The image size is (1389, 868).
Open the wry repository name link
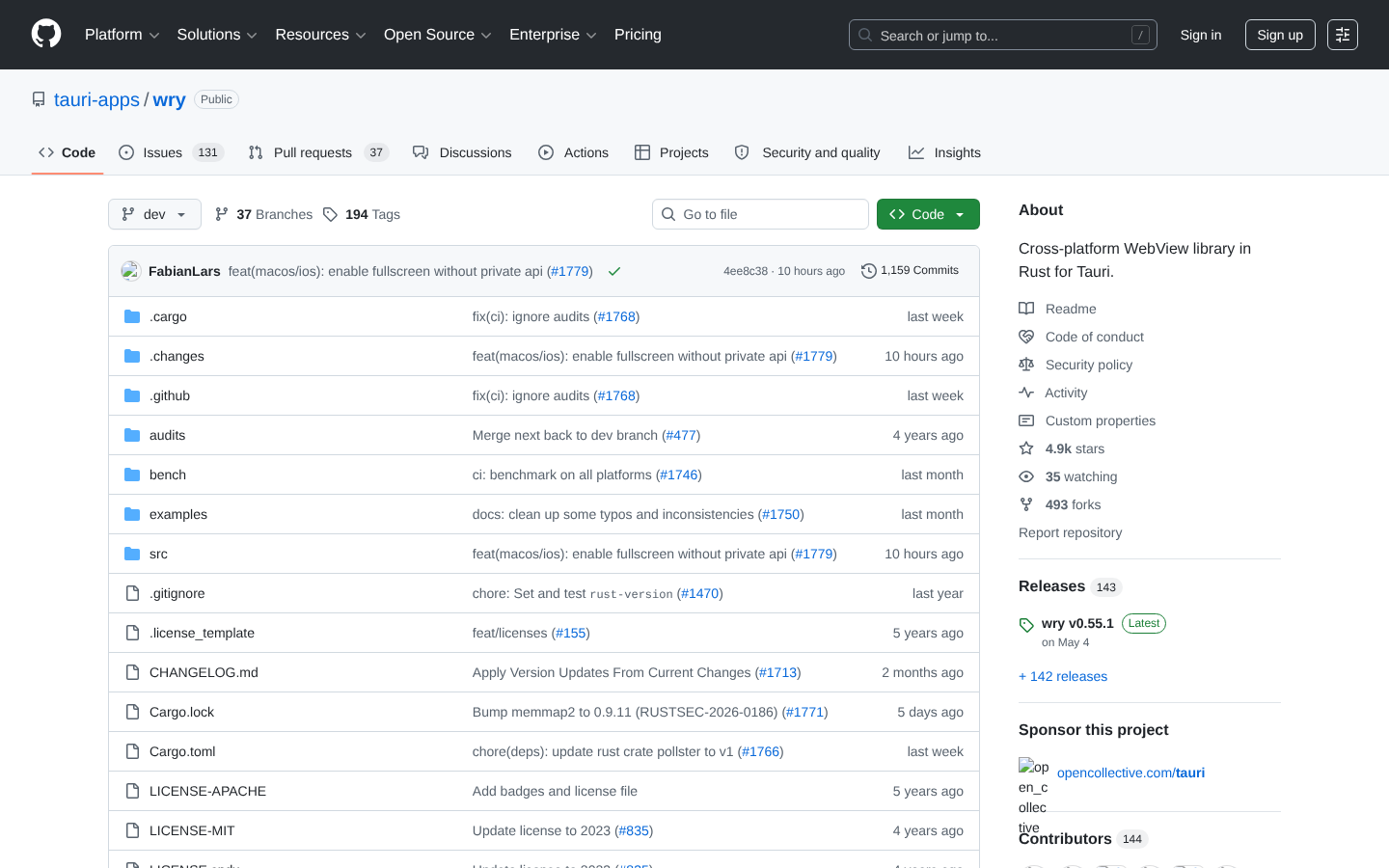[169, 99]
